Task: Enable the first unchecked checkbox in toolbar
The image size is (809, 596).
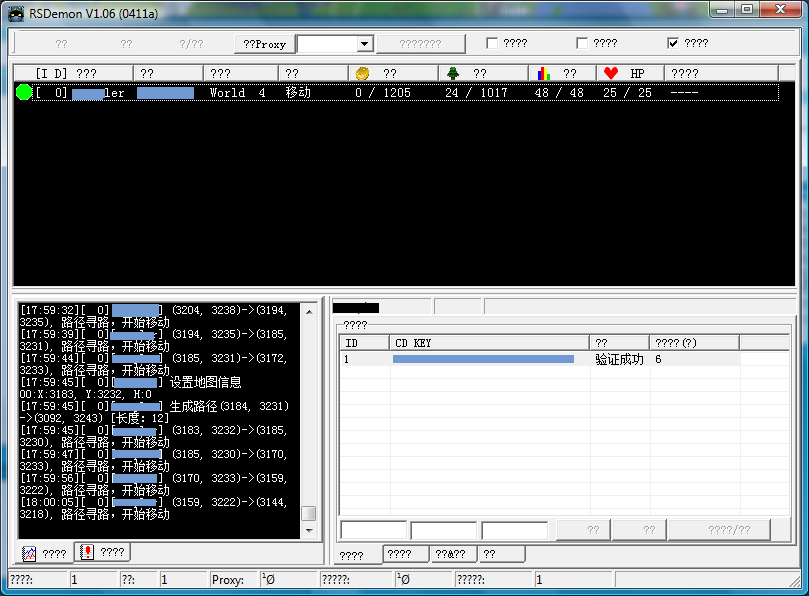Action: (x=492, y=44)
